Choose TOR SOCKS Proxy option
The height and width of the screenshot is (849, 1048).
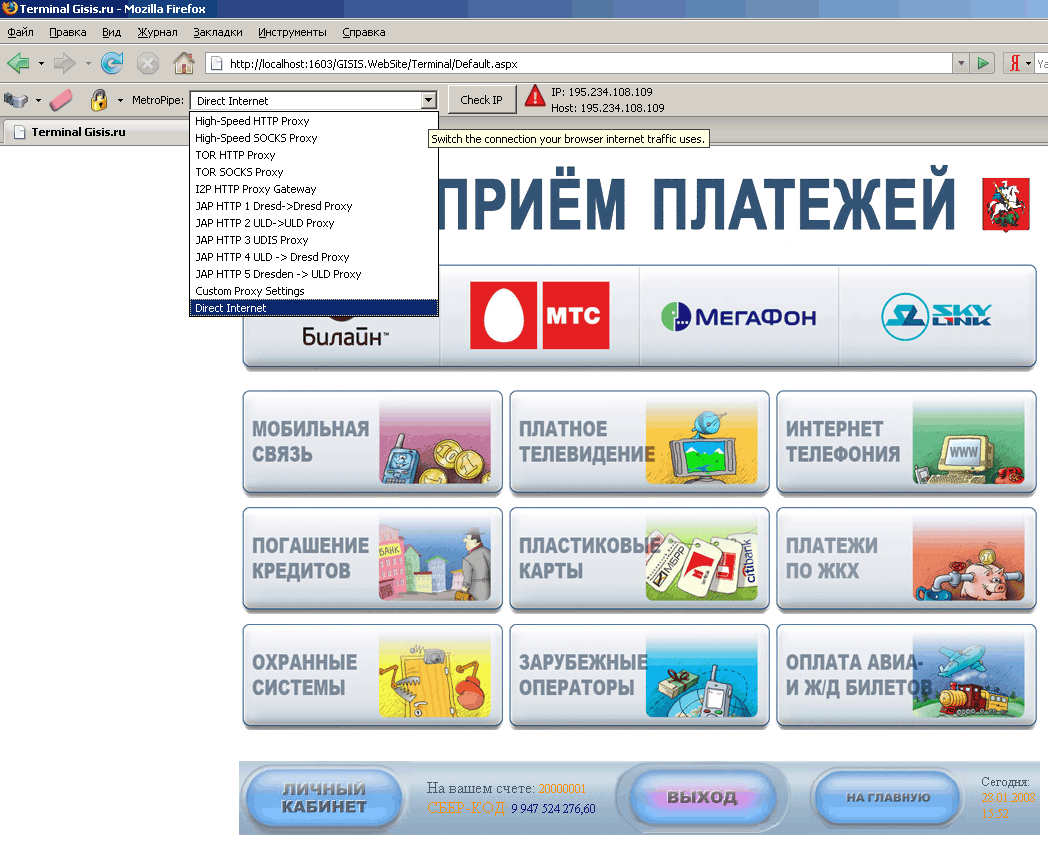point(314,172)
